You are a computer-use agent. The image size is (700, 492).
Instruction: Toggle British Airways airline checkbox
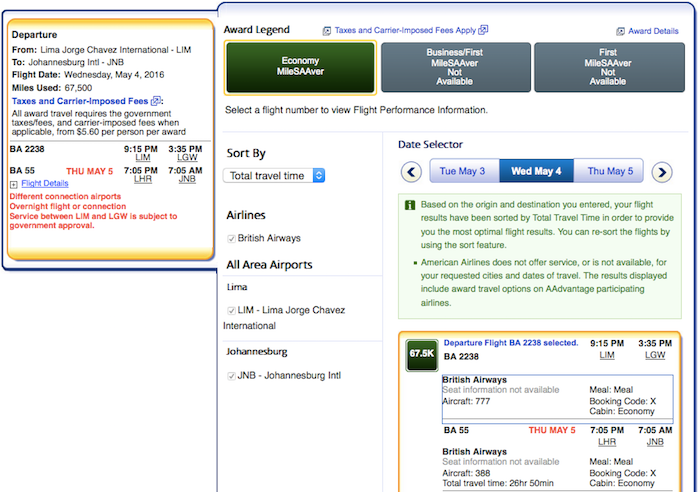[x=231, y=238]
